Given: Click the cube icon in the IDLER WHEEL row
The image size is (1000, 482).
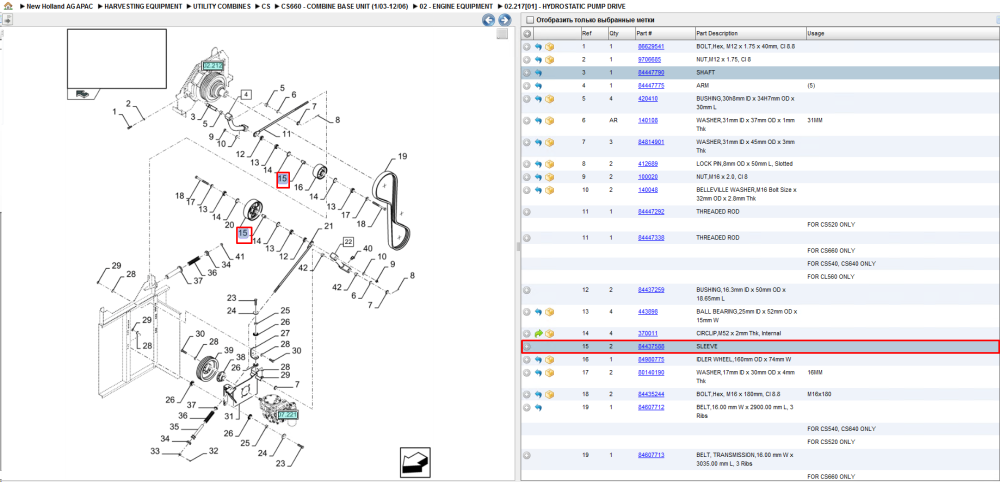Looking at the screenshot, I should 549,360.
